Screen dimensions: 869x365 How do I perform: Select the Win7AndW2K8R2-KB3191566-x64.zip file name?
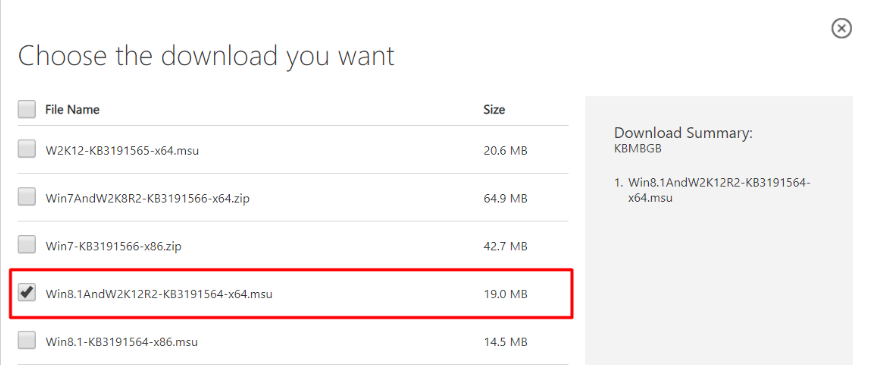147,198
